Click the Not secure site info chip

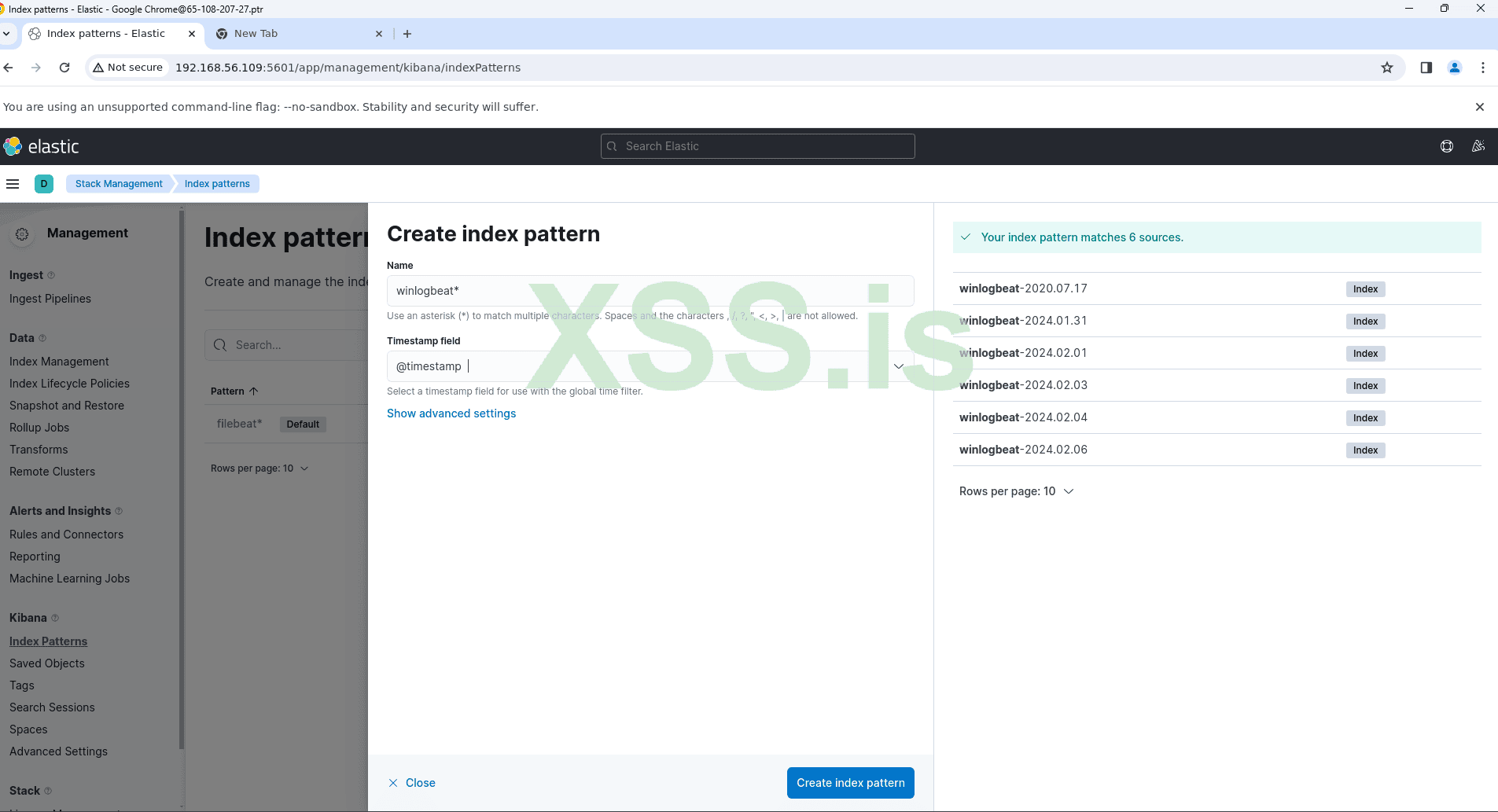pyautogui.click(x=127, y=68)
